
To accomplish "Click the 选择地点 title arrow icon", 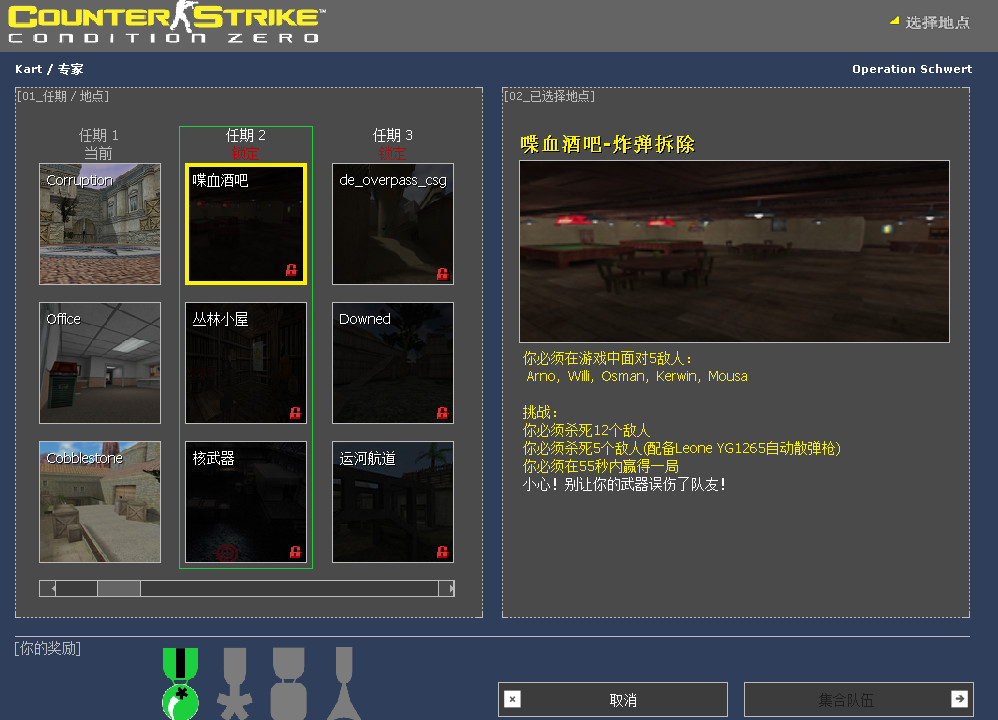I will 894,21.
